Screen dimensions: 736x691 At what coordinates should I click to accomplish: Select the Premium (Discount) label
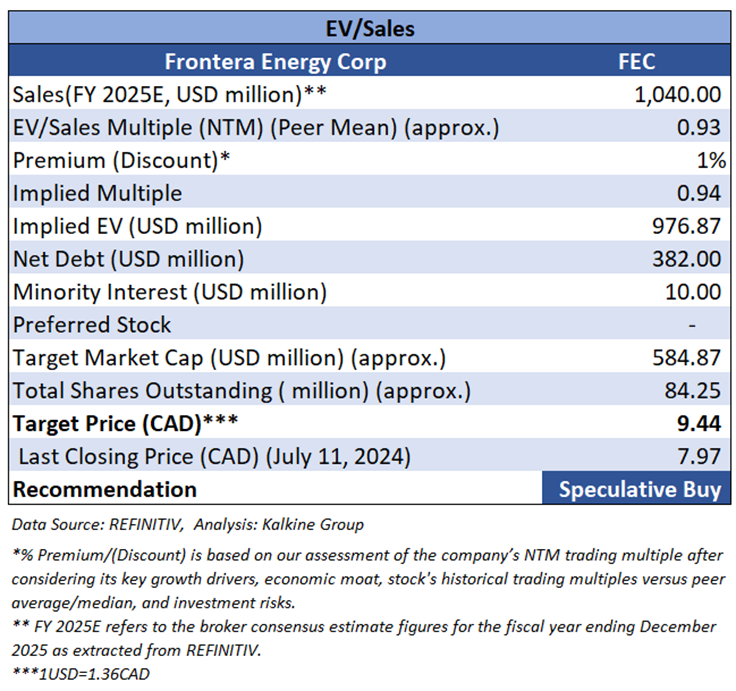tap(122, 160)
